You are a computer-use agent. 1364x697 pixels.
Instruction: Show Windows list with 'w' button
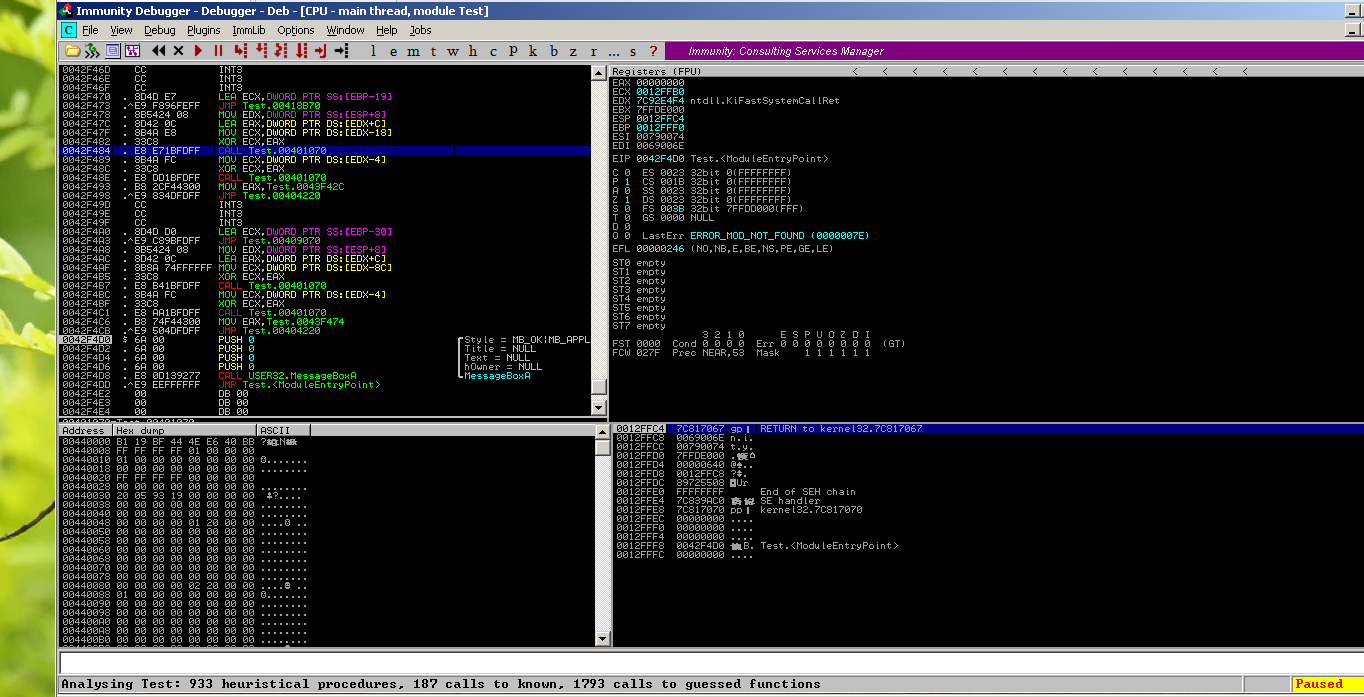click(x=453, y=51)
